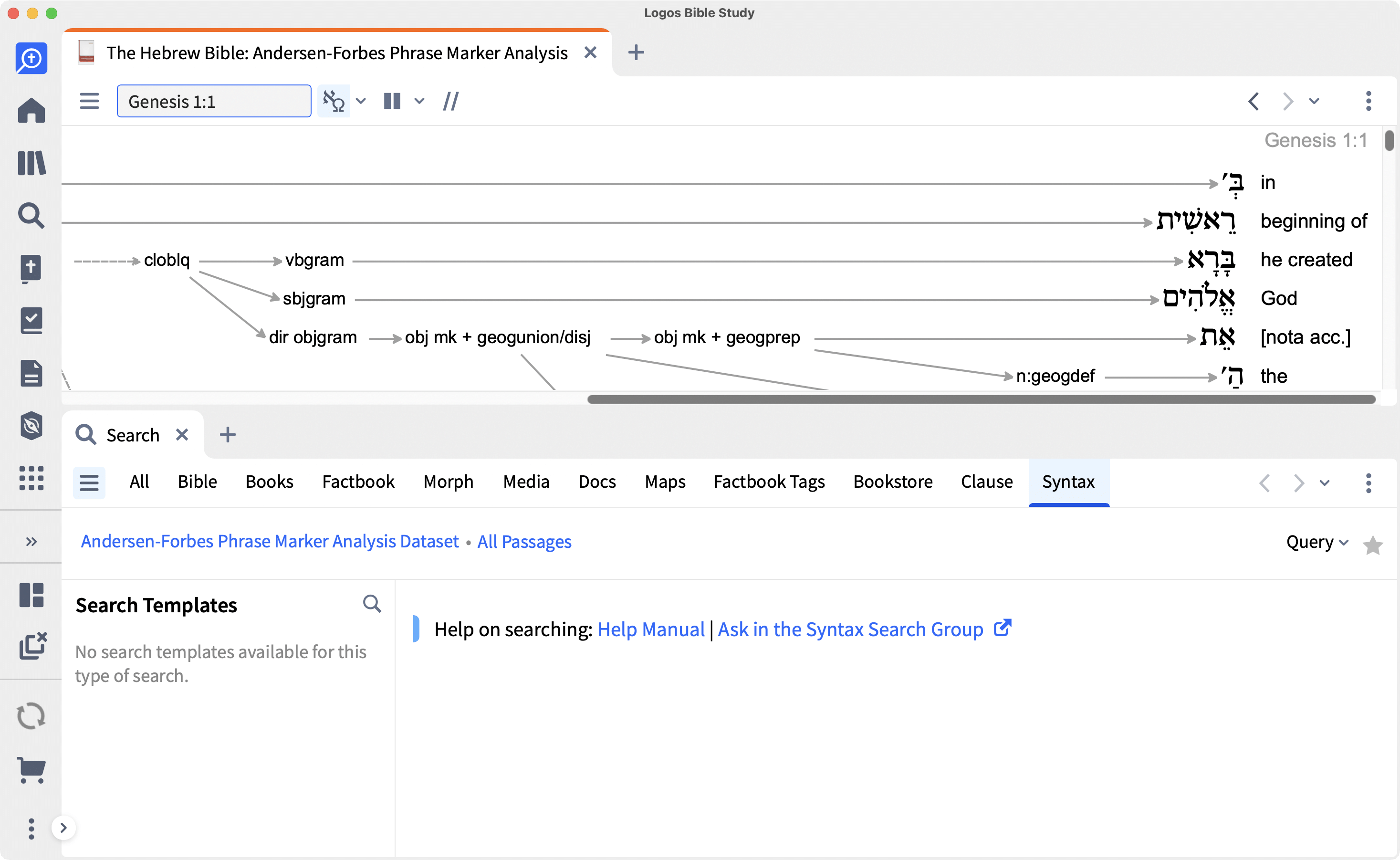Open the Search panel three-dot menu
The height and width of the screenshot is (860, 1400).
coord(1369,483)
